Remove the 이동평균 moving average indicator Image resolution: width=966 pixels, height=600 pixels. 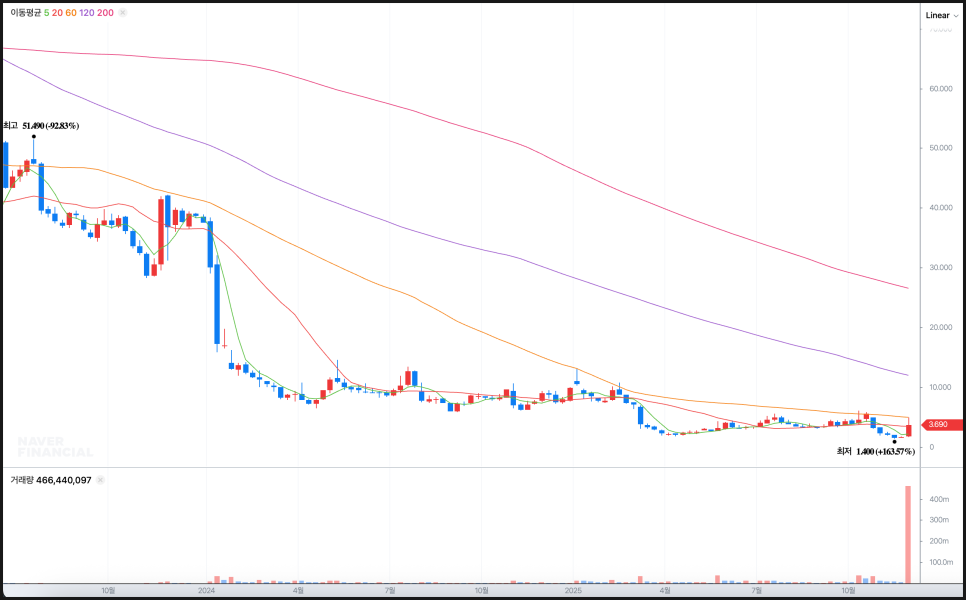[123, 13]
